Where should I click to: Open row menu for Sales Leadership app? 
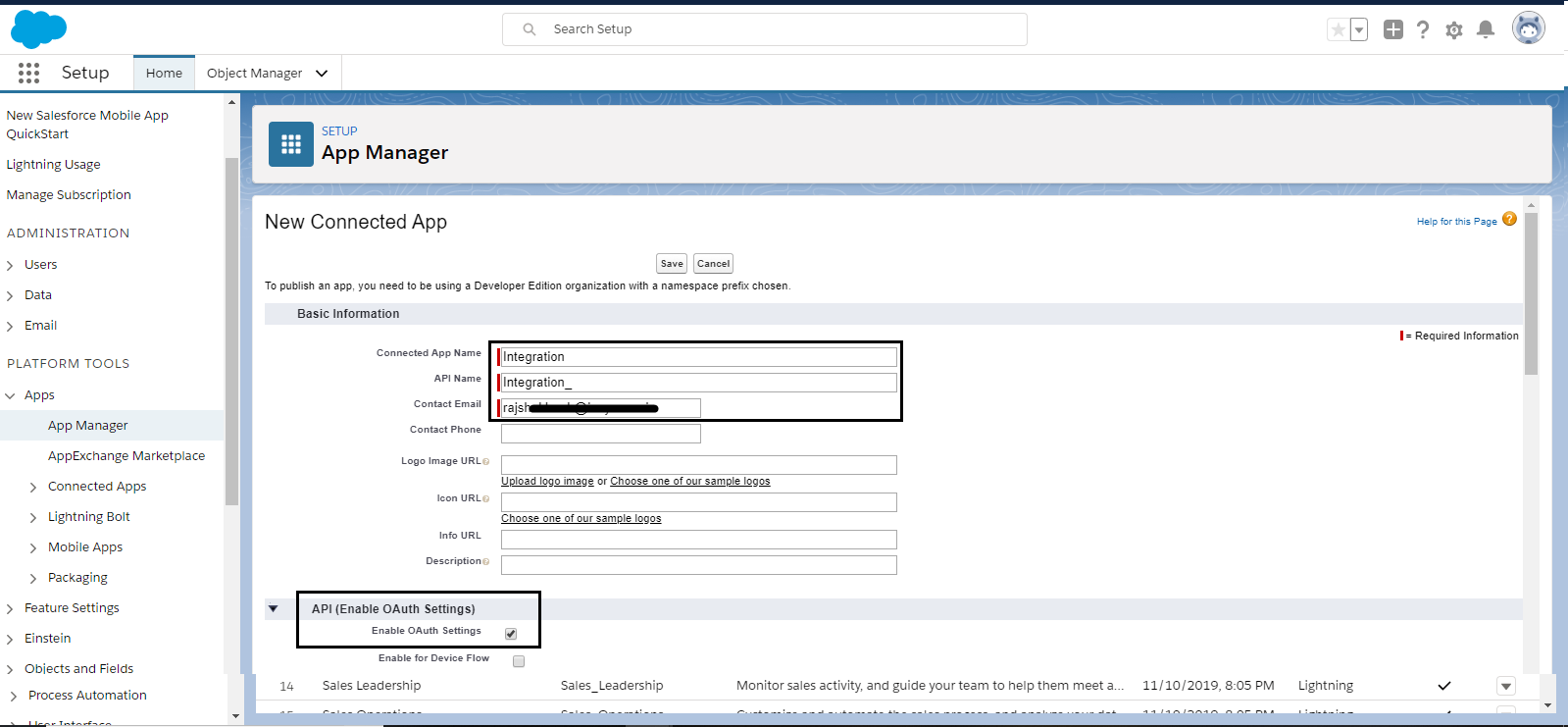pos(1506,686)
